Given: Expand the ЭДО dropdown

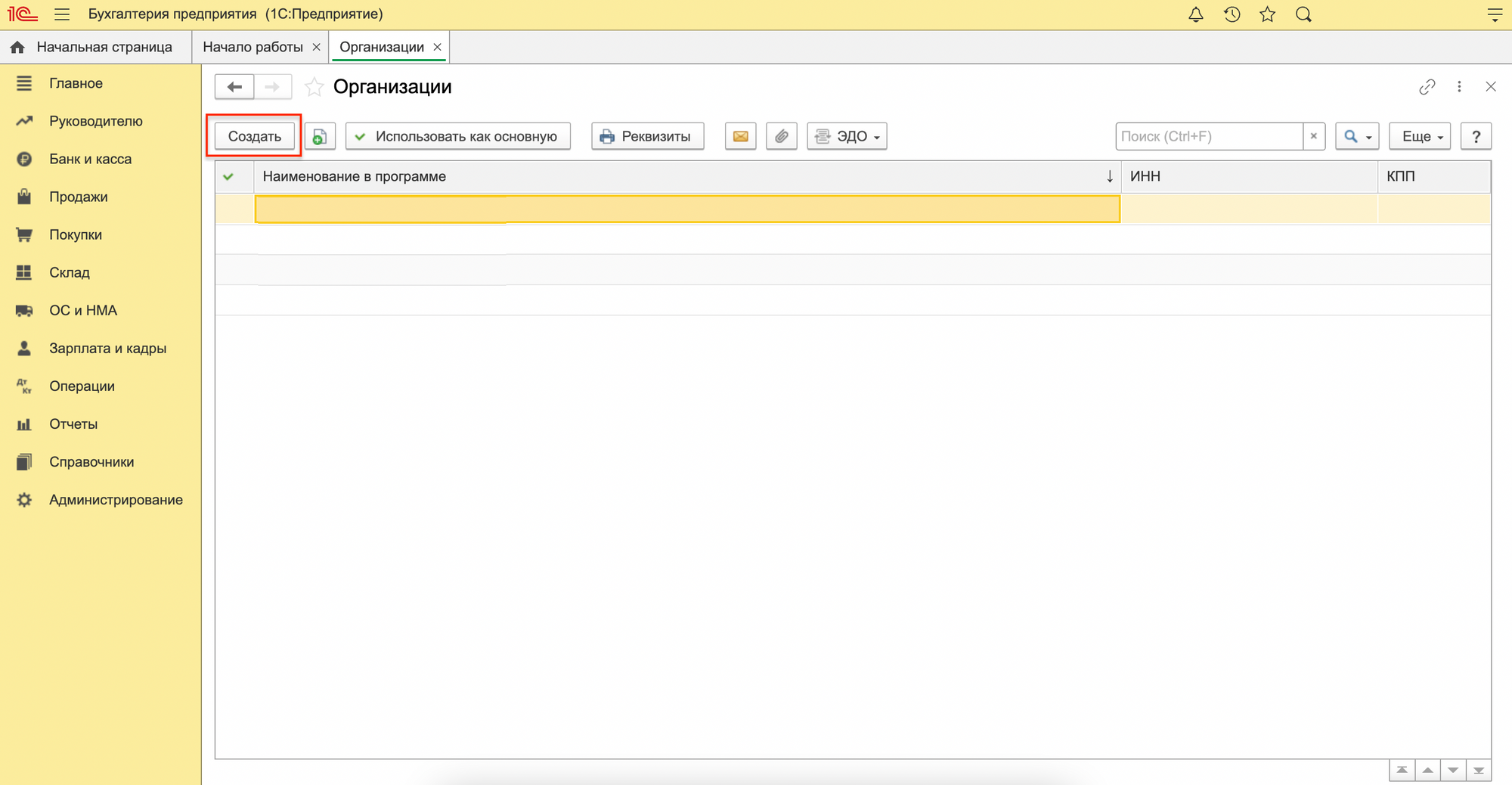Looking at the screenshot, I should pos(847,136).
